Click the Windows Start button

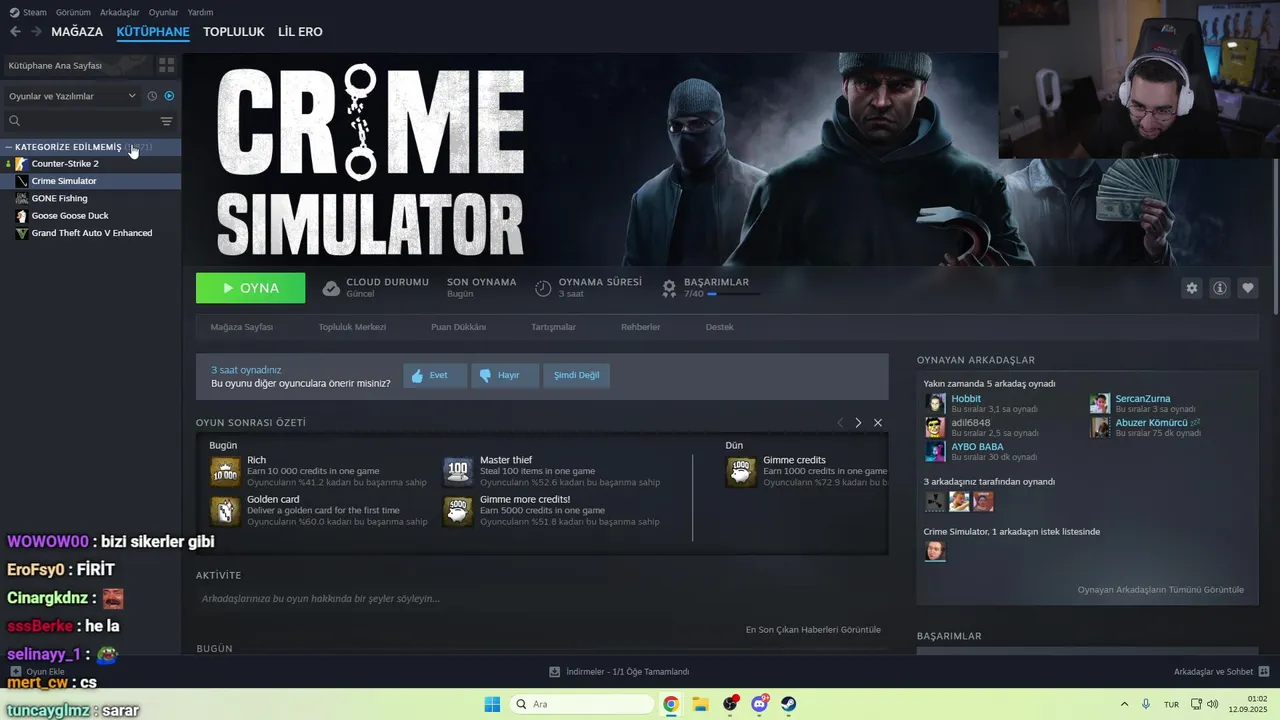click(492, 704)
